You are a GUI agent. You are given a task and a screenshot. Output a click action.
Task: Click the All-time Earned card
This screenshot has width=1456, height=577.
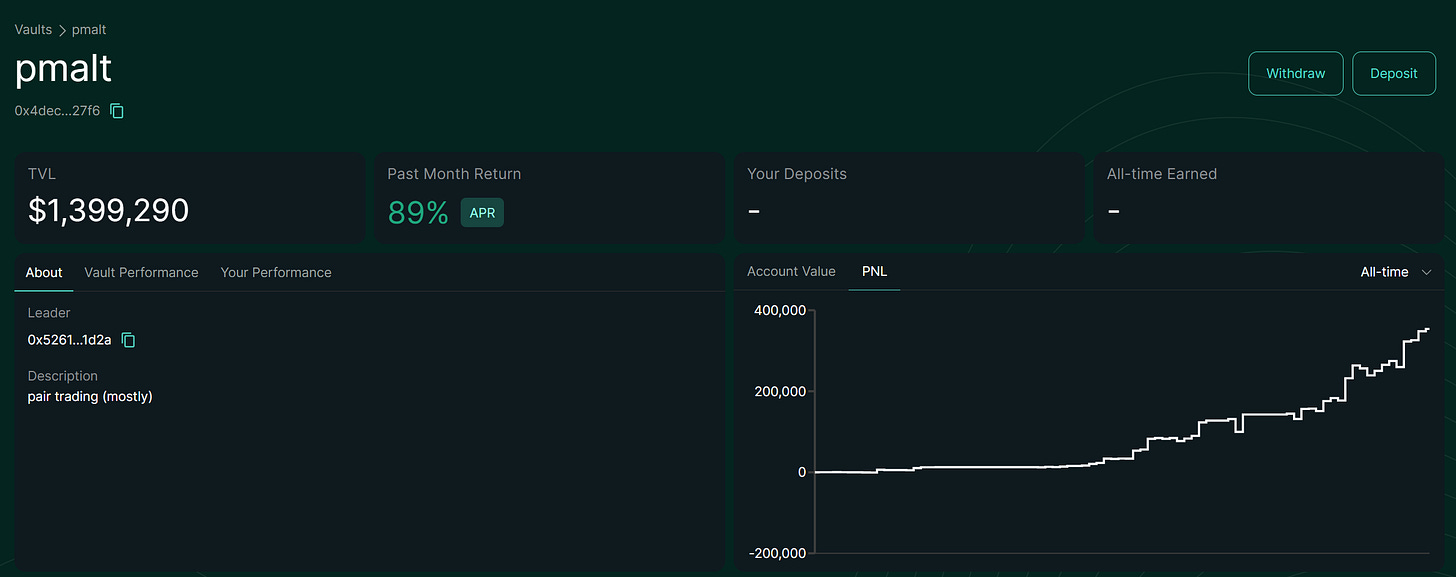pyautogui.click(x=1269, y=198)
